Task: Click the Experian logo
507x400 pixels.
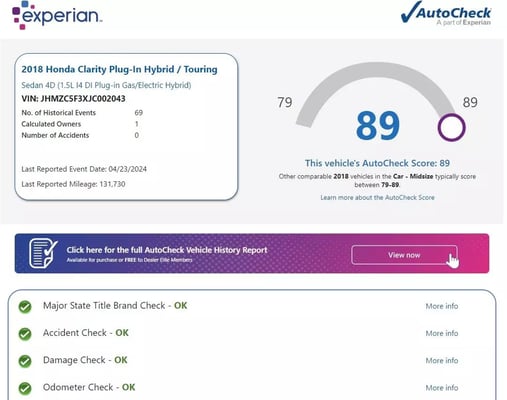Action: (x=57, y=15)
